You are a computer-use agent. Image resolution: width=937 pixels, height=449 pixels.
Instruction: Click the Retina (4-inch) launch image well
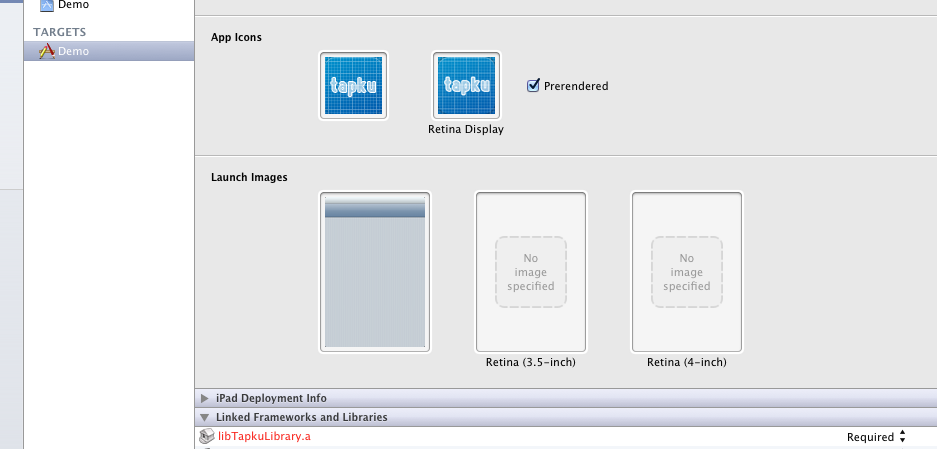687,272
